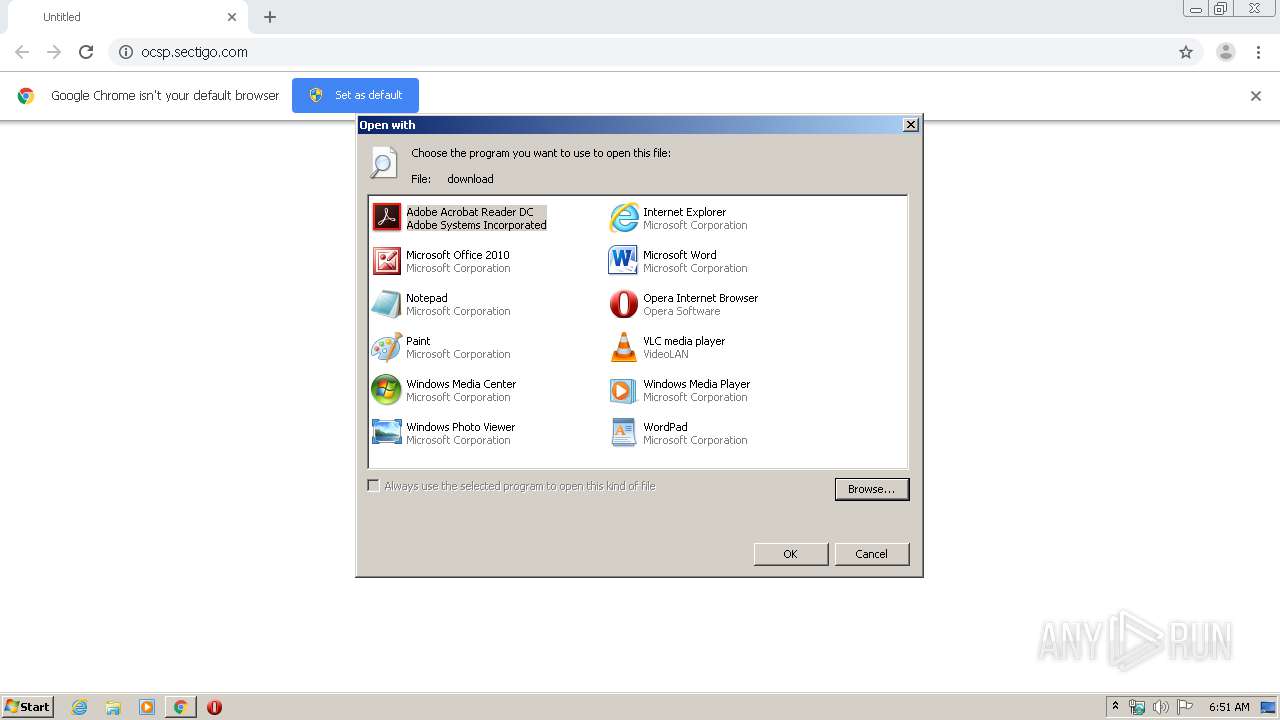Open a new Chrome tab
This screenshot has width=1280, height=720.
tap(270, 17)
